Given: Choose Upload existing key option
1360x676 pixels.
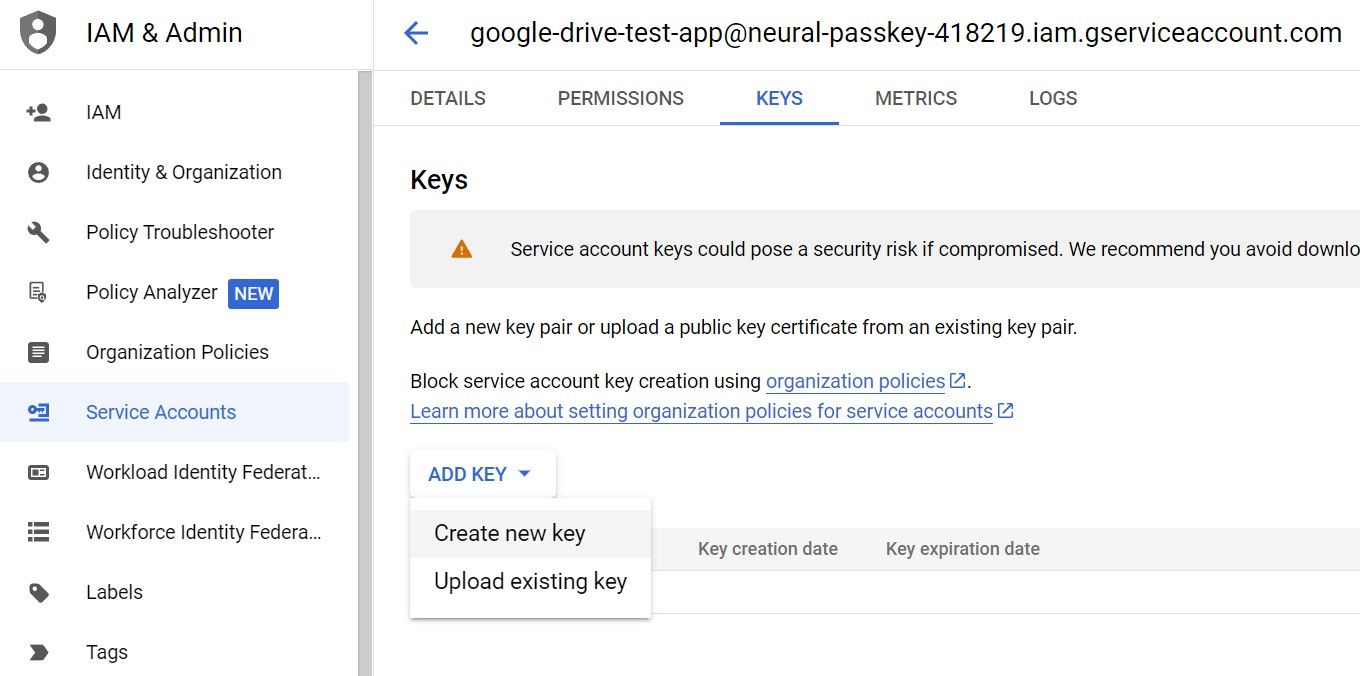Looking at the screenshot, I should point(529,580).
